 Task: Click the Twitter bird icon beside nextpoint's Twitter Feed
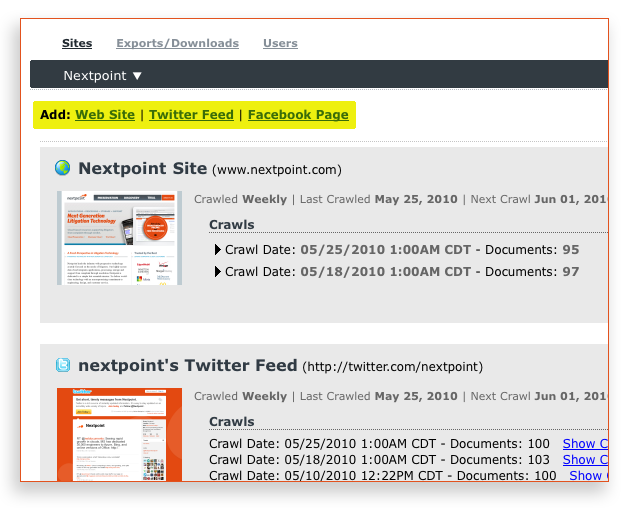tap(63, 365)
